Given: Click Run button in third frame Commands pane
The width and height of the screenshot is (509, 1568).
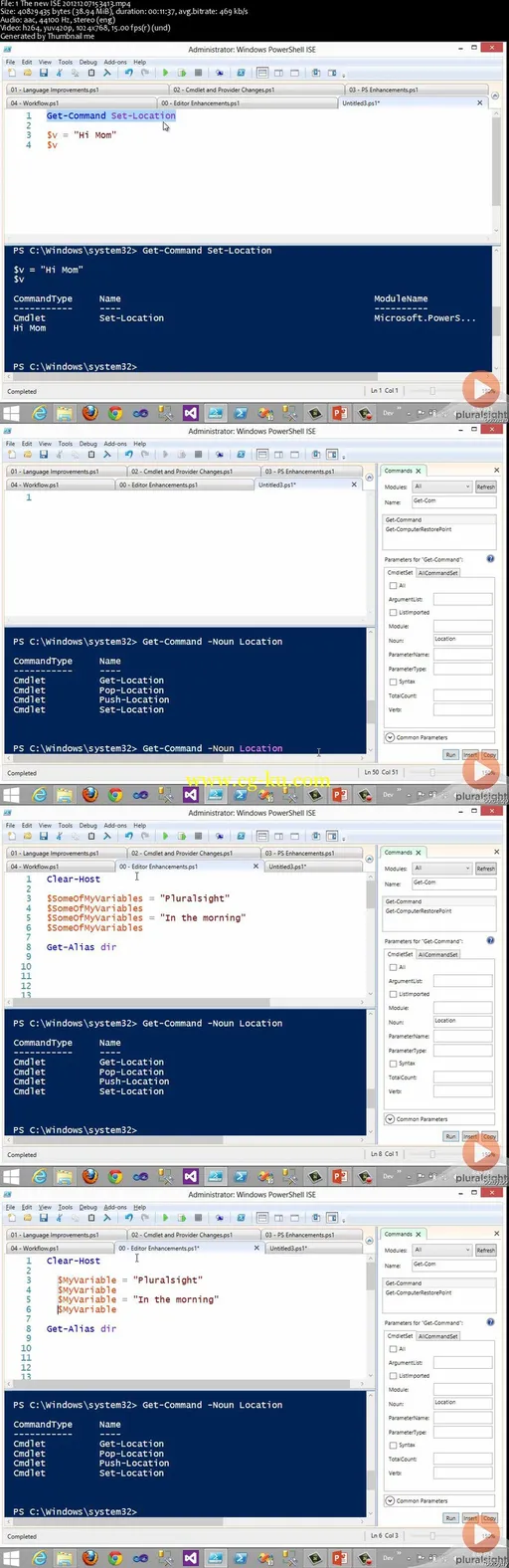Looking at the screenshot, I should 451,1137.
